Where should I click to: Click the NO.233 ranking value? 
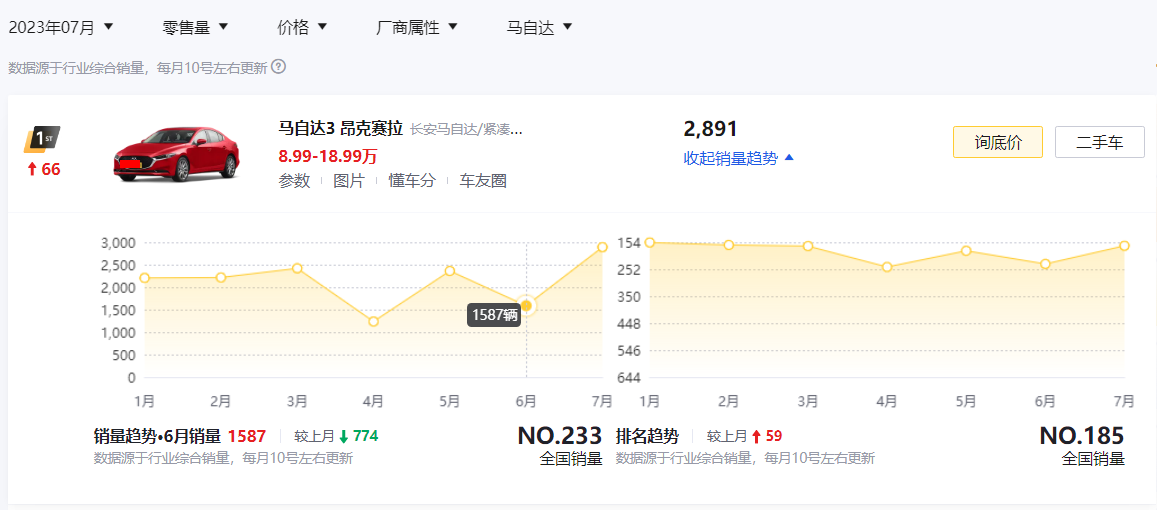[x=560, y=435]
